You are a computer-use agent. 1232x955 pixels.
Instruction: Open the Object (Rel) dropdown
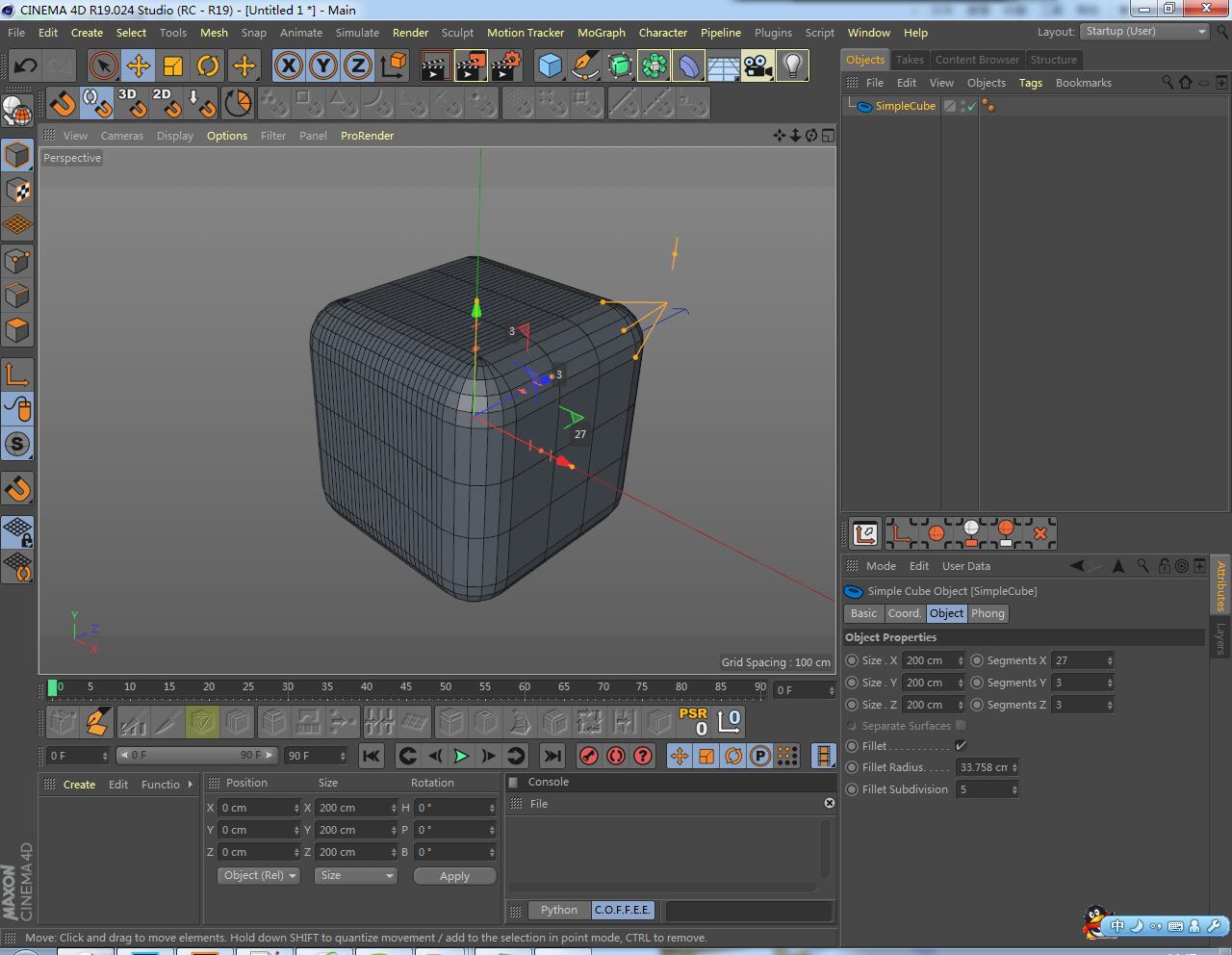[258, 875]
